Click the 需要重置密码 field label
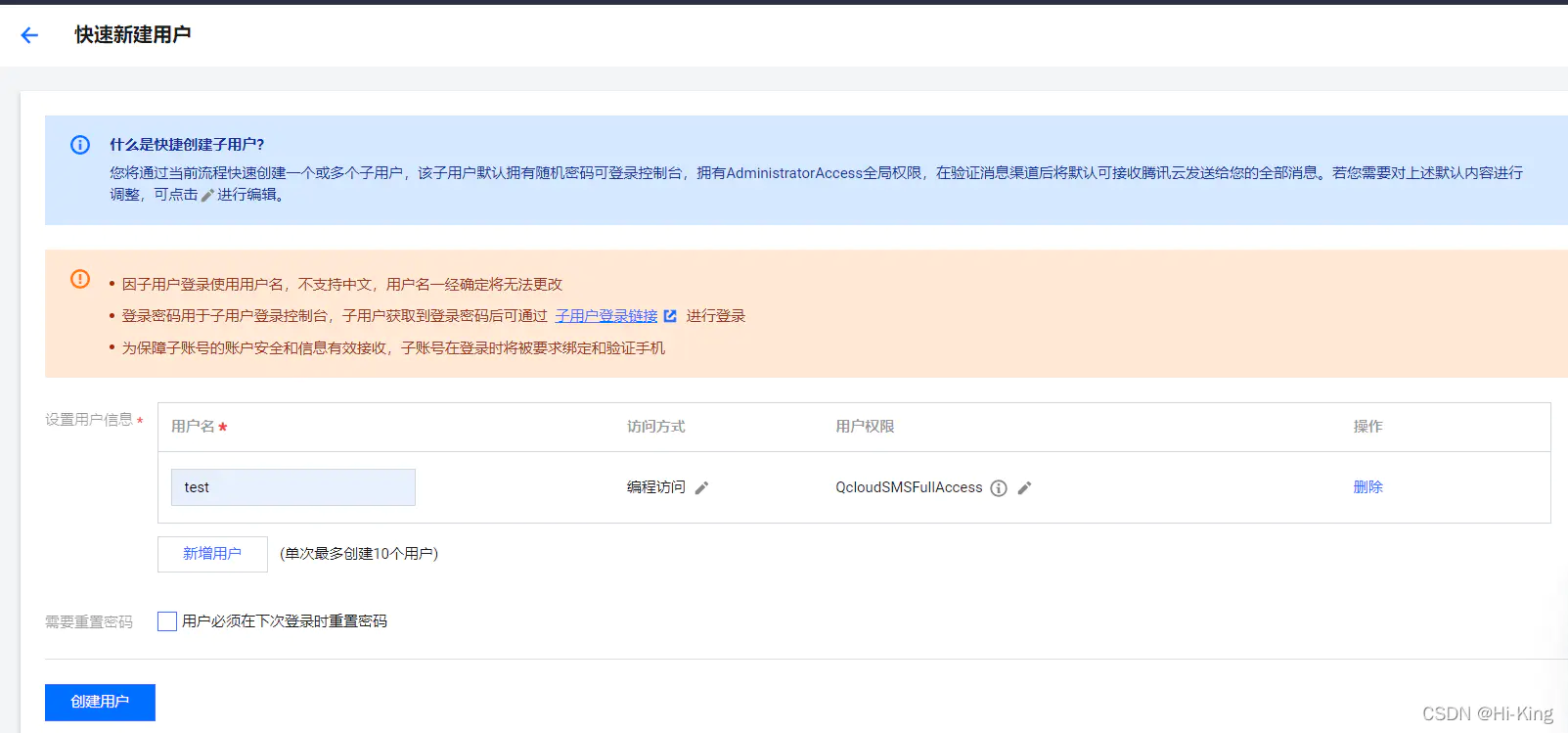Screen dimensions: 1568x733 tap(89, 622)
